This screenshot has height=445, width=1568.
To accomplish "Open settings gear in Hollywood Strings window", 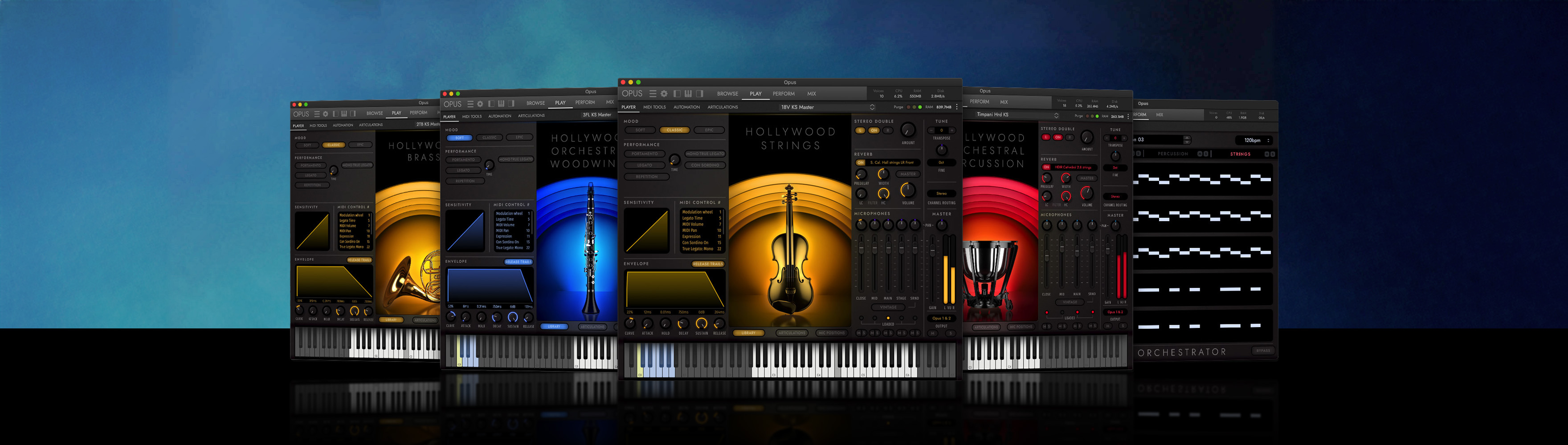I will pyautogui.click(x=664, y=93).
